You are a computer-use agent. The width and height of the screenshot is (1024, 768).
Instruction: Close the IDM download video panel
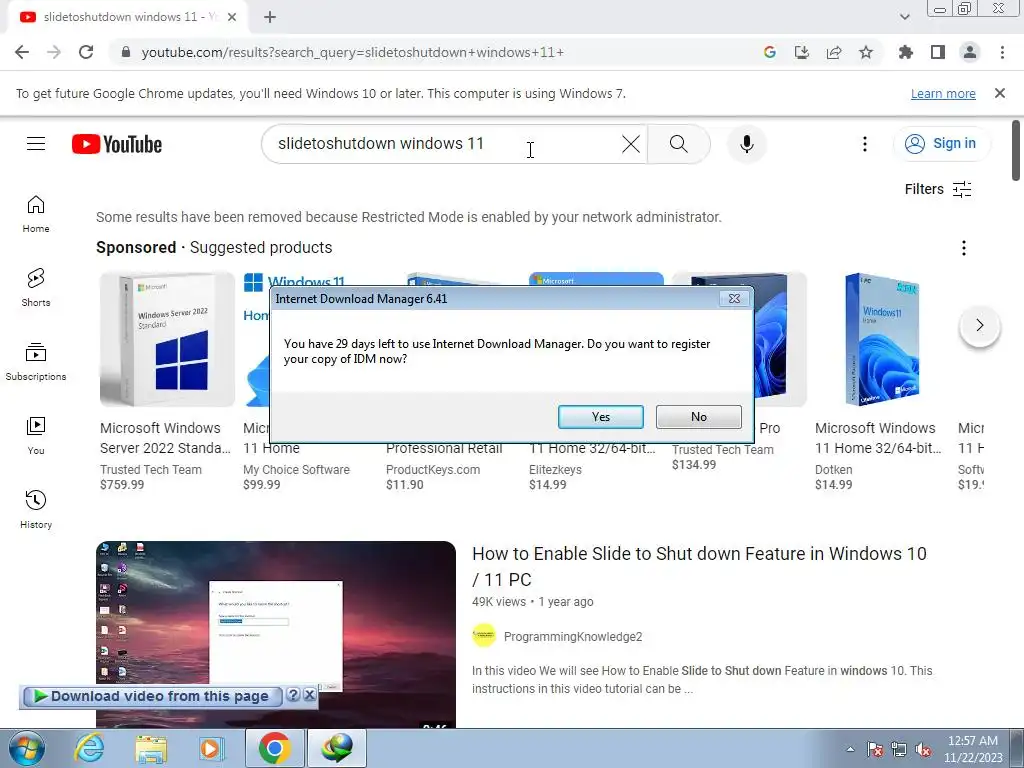click(310, 695)
